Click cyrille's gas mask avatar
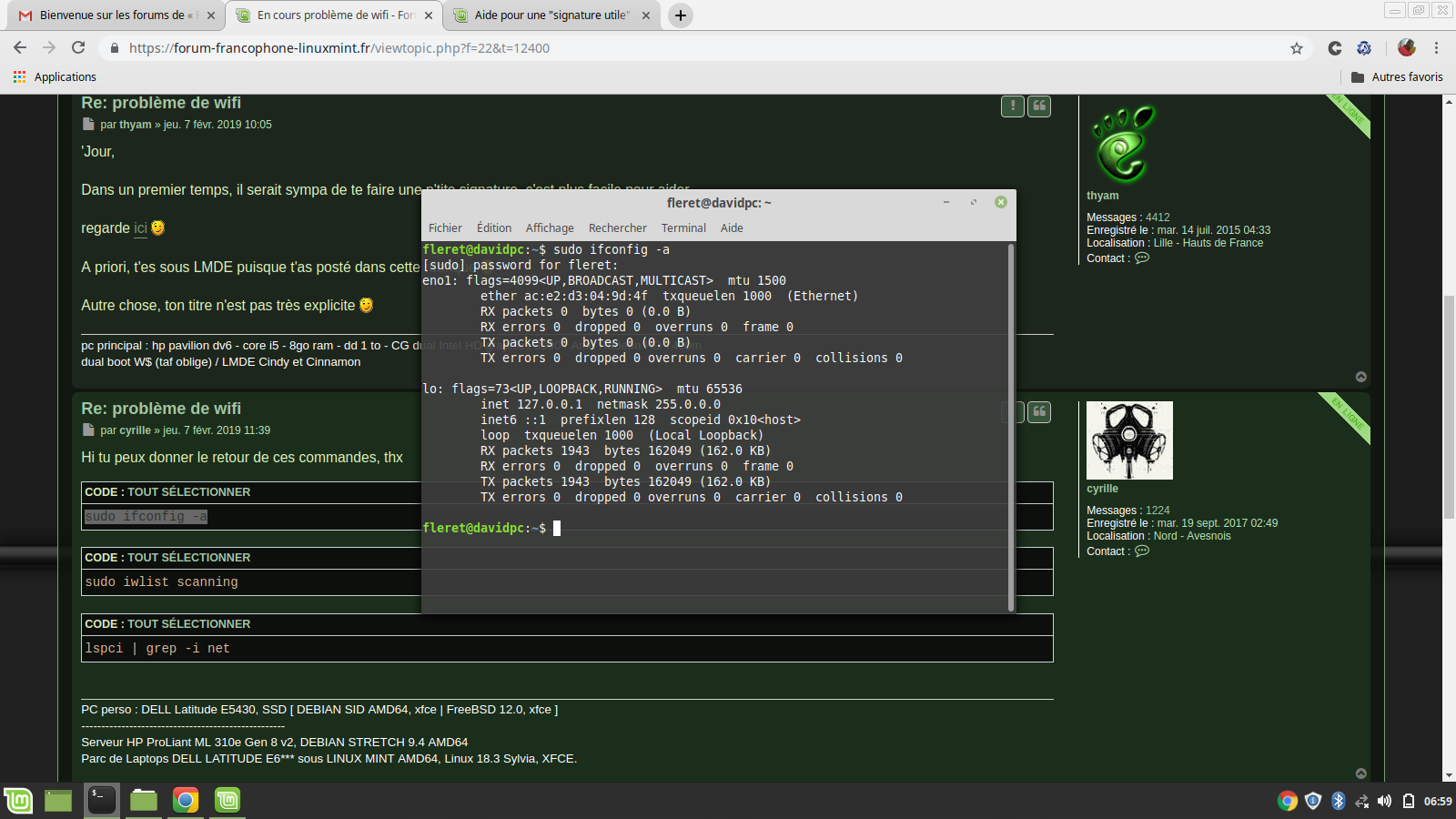The image size is (1456, 819). [x=1129, y=440]
